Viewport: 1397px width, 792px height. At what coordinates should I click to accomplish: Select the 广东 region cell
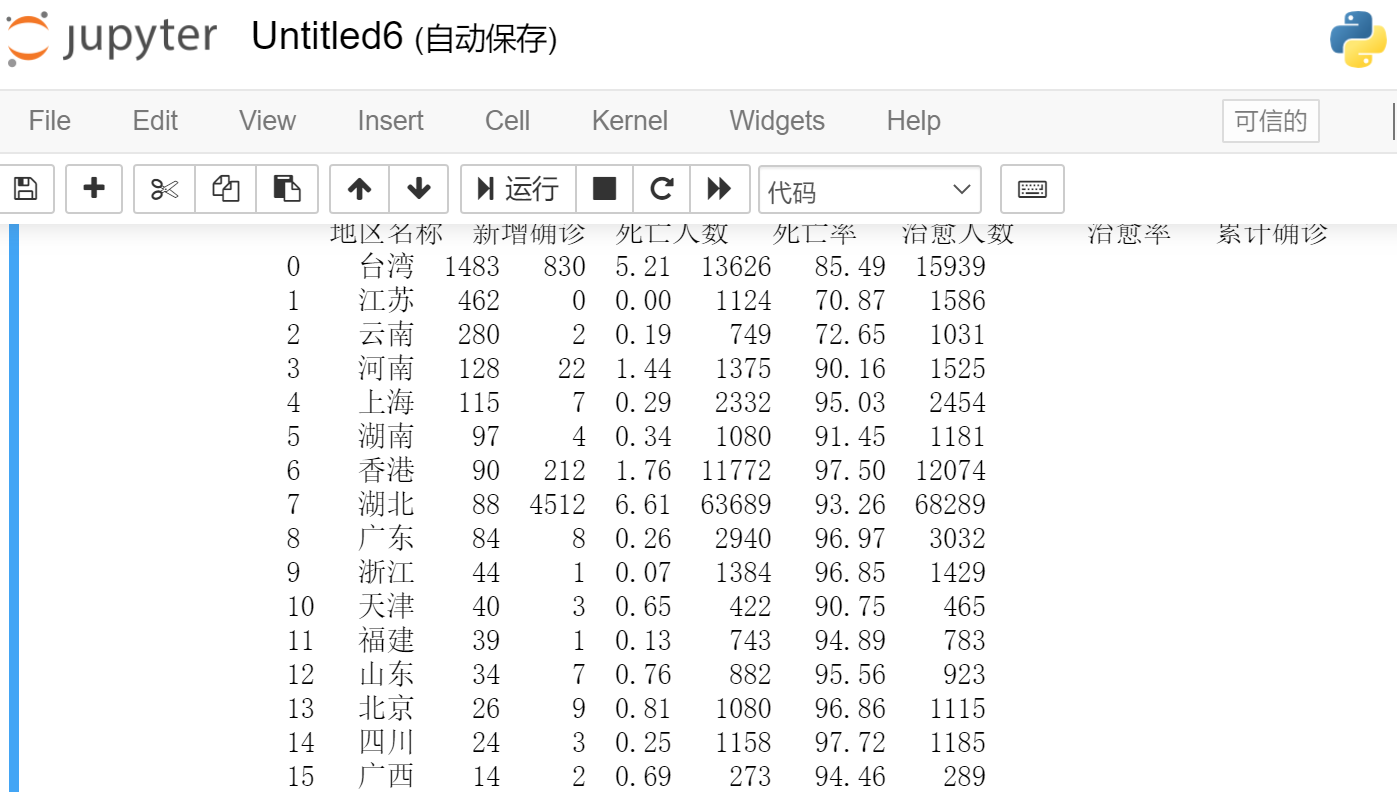click(x=386, y=538)
